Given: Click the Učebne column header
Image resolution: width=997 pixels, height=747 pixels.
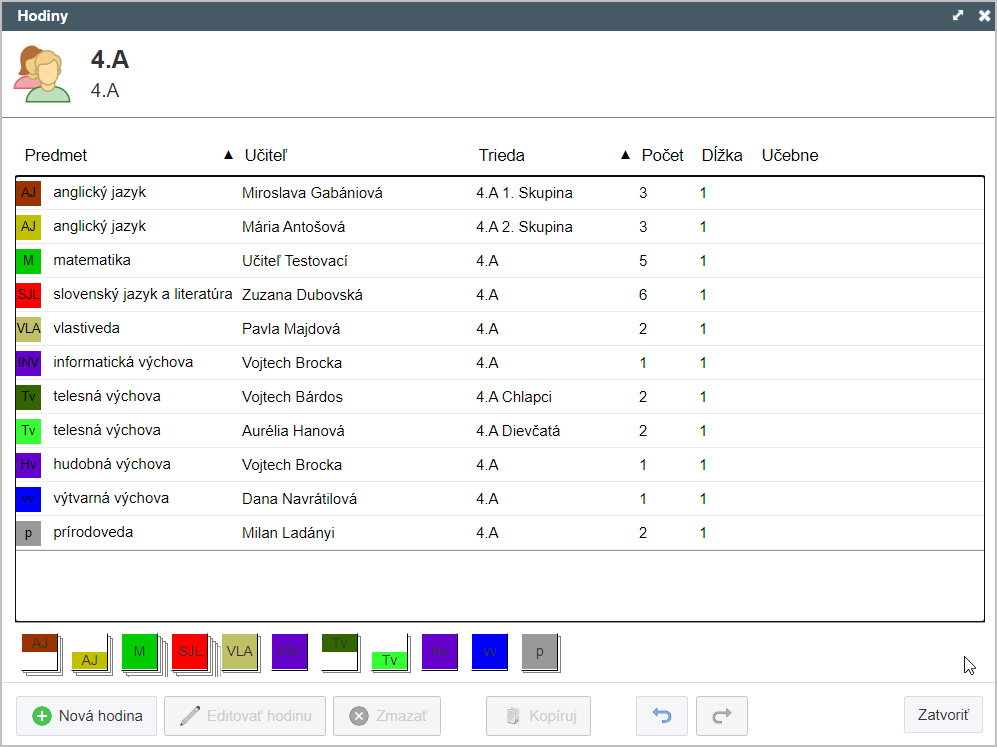Looking at the screenshot, I should pyautogui.click(x=790, y=155).
